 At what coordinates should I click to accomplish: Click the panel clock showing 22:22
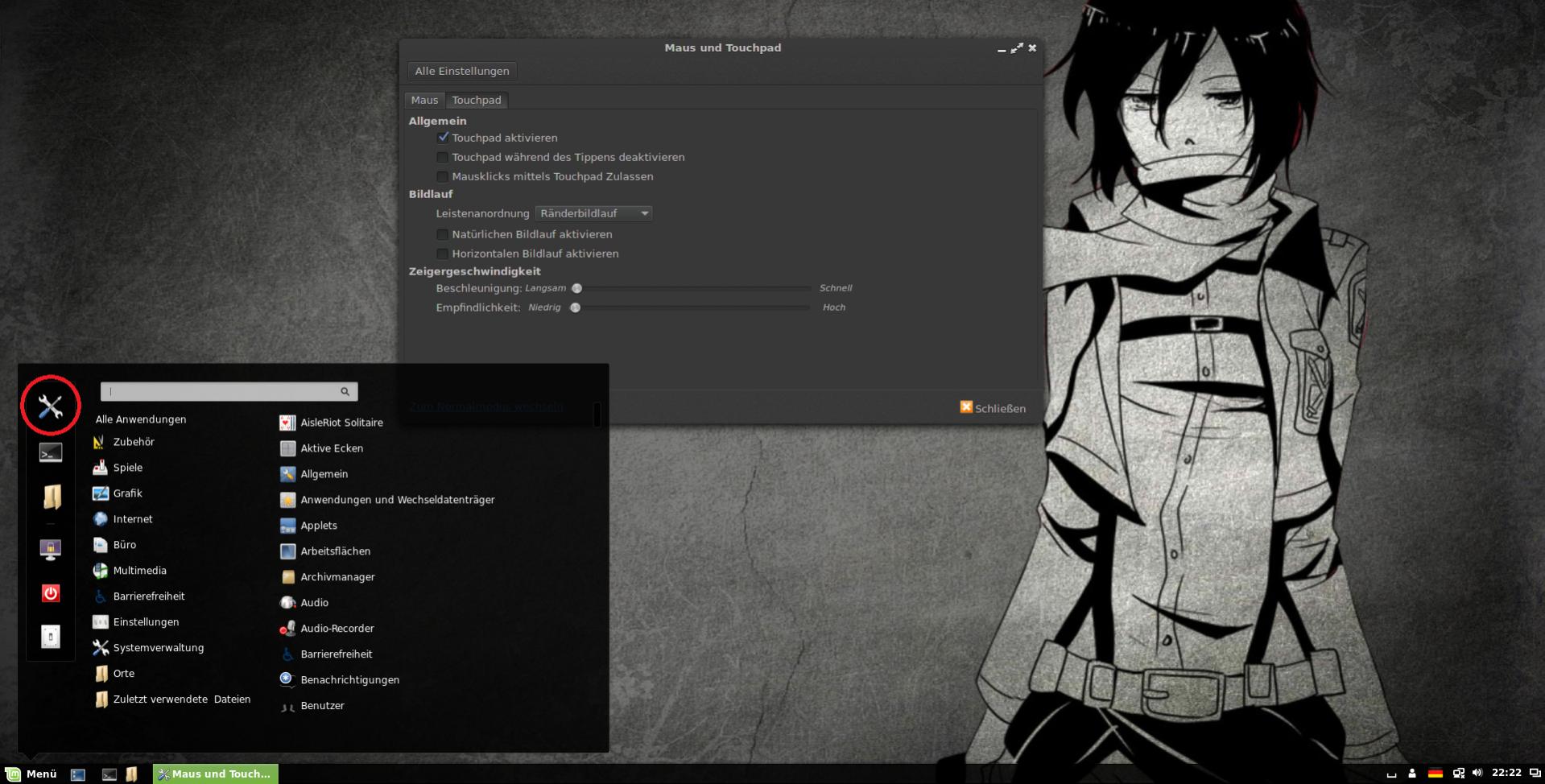pyautogui.click(x=1506, y=773)
